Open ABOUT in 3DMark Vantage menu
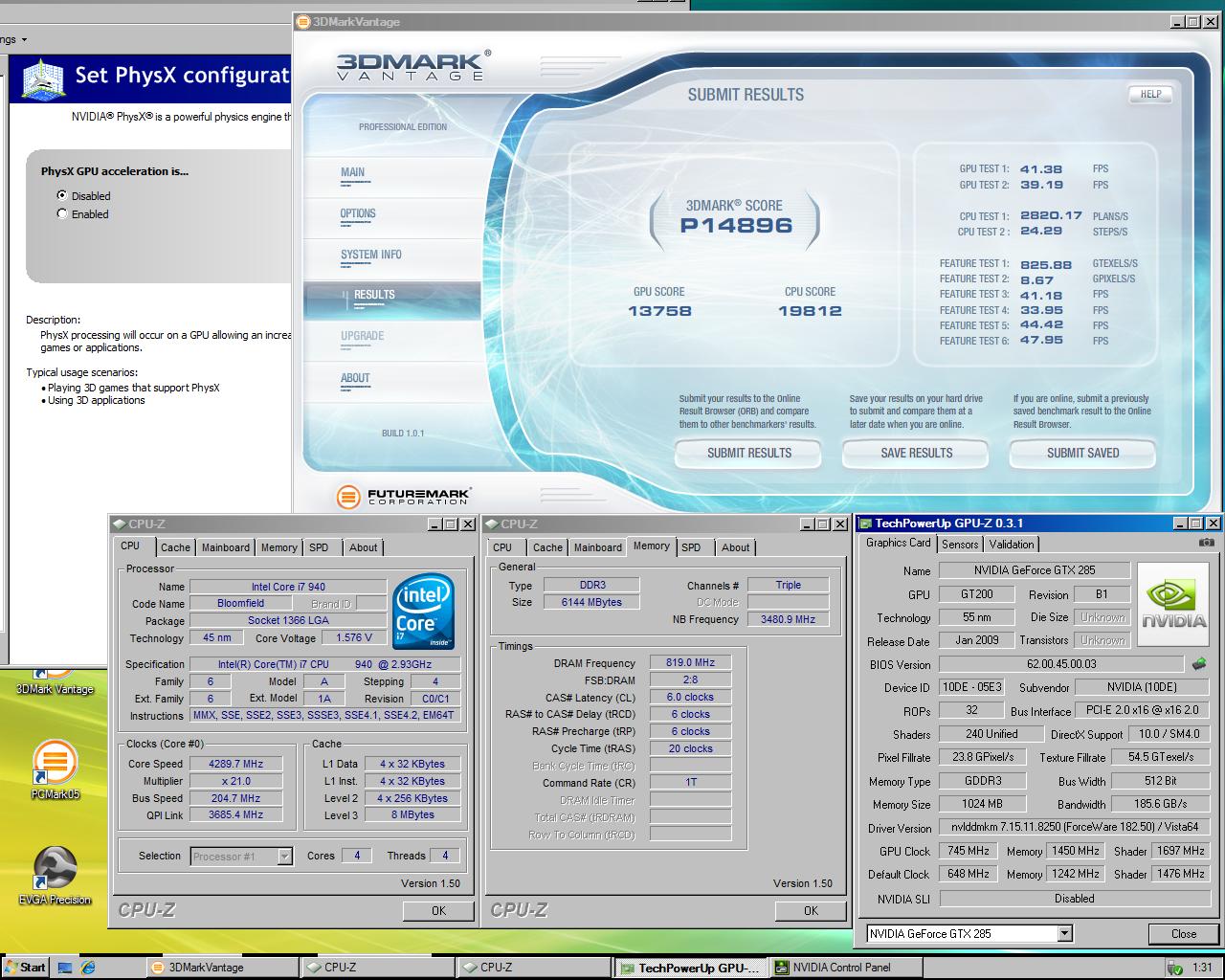 (x=355, y=379)
